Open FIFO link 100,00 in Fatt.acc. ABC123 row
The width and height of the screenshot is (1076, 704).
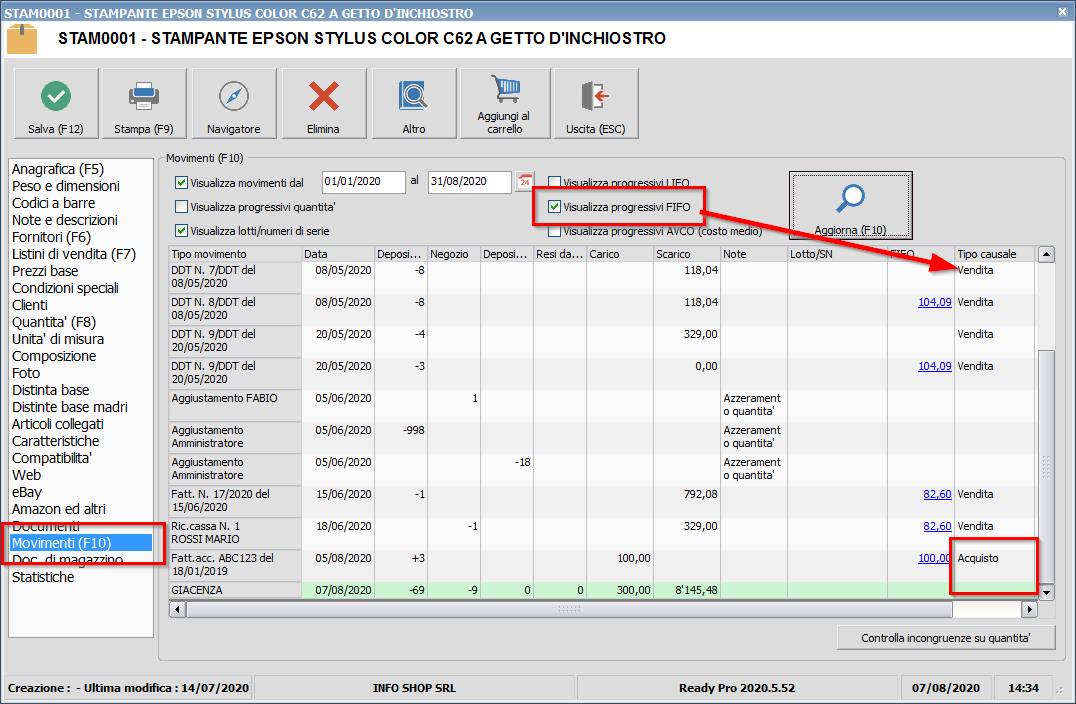(935, 559)
